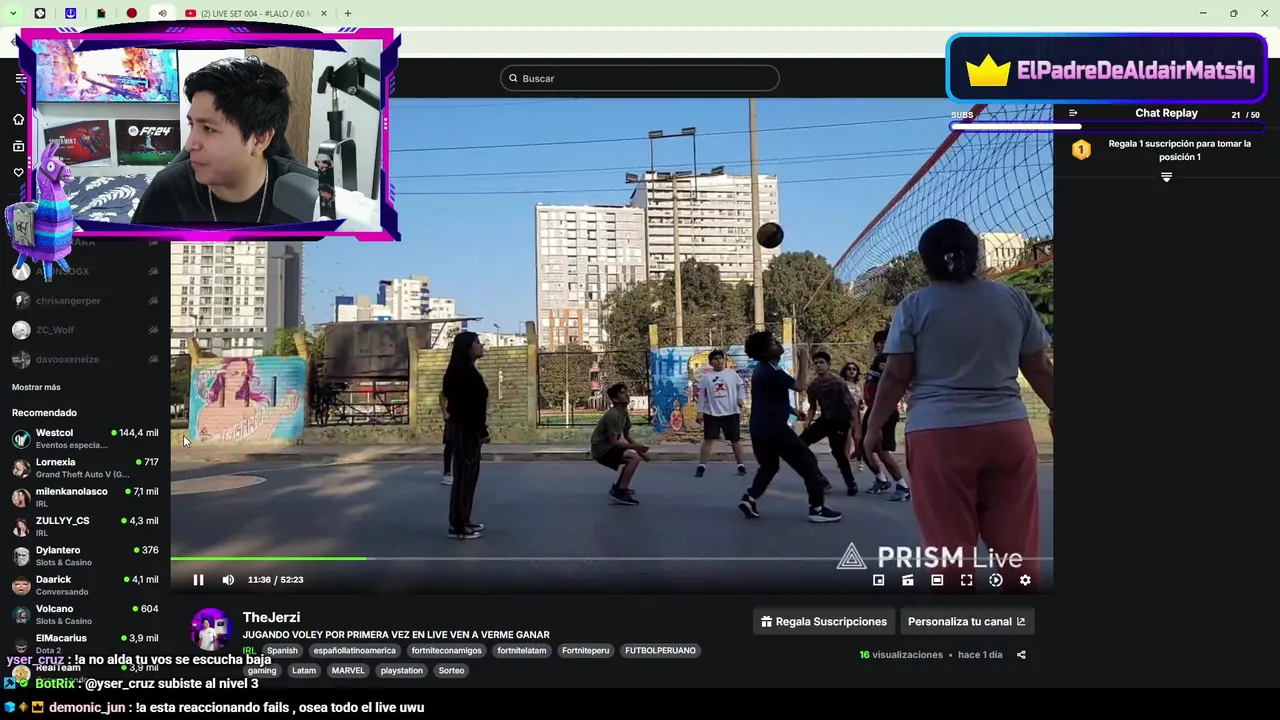Open TheJerzi channel name link
The width and height of the screenshot is (1280, 720).
271,617
